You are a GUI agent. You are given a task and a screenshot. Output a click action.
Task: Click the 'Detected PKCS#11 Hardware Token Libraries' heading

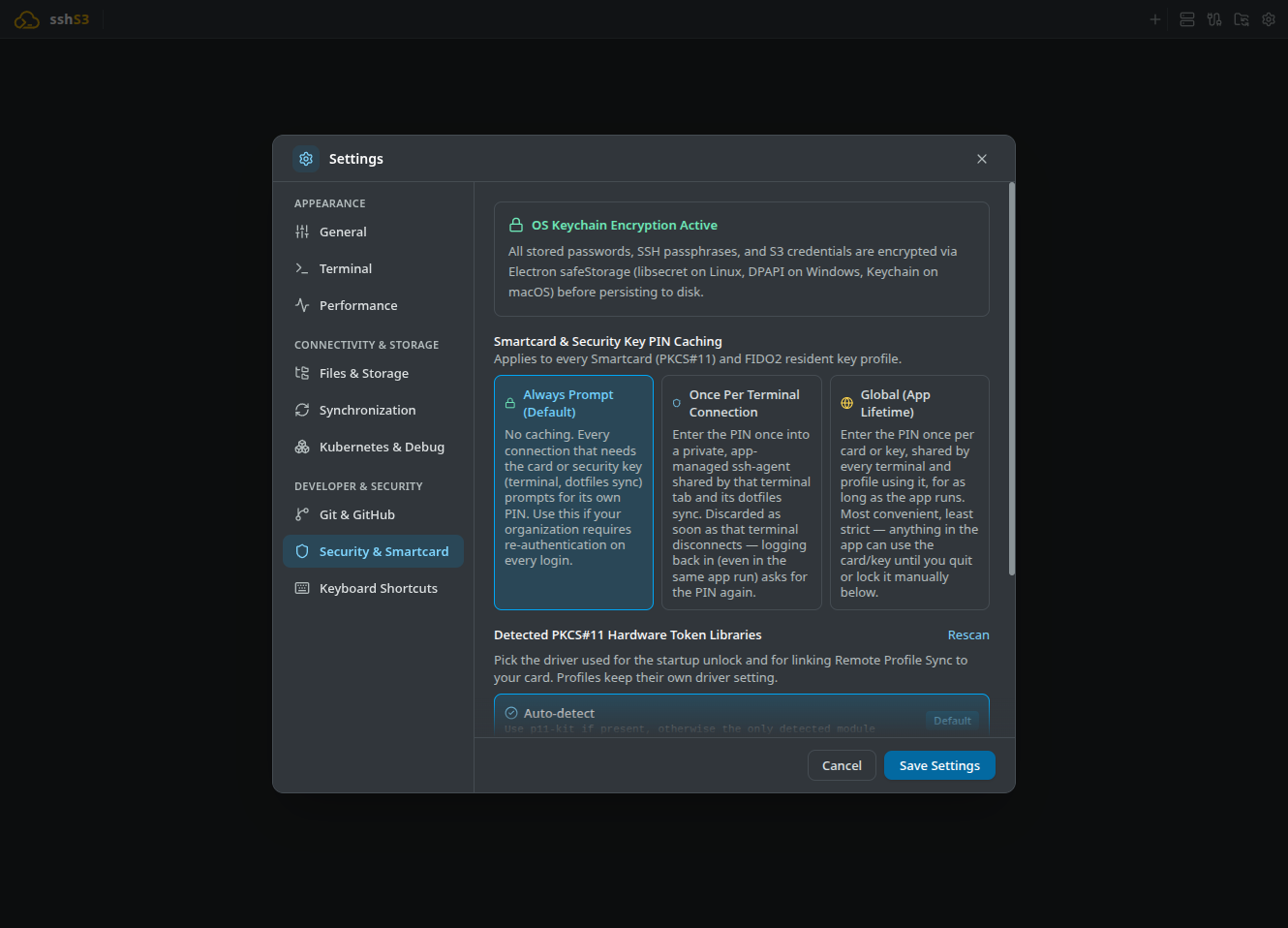pyautogui.click(x=628, y=634)
